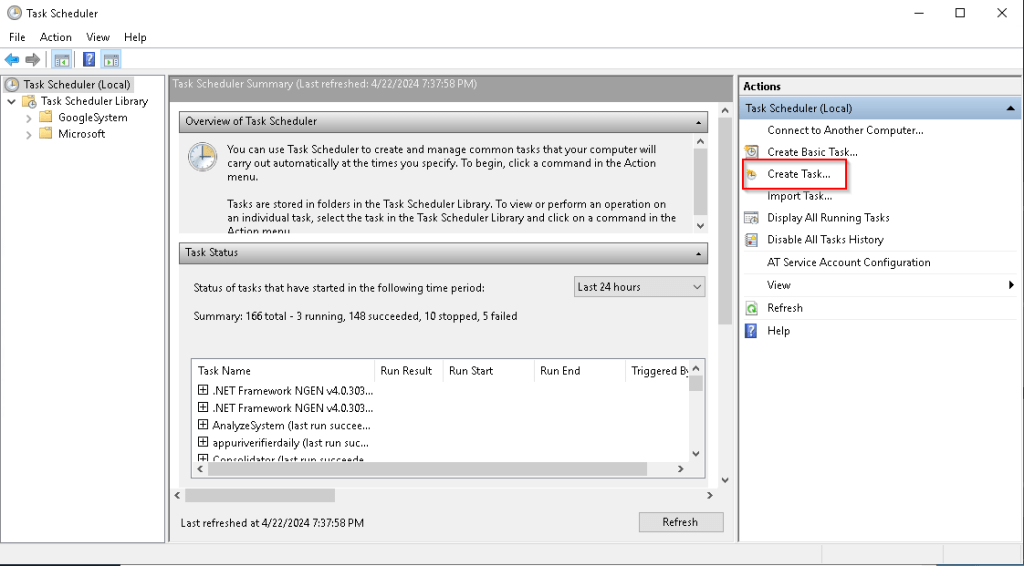Open the Last 24 hours time period dropdown
Image resolution: width=1024 pixels, height=566 pixels.
point(640,287)
